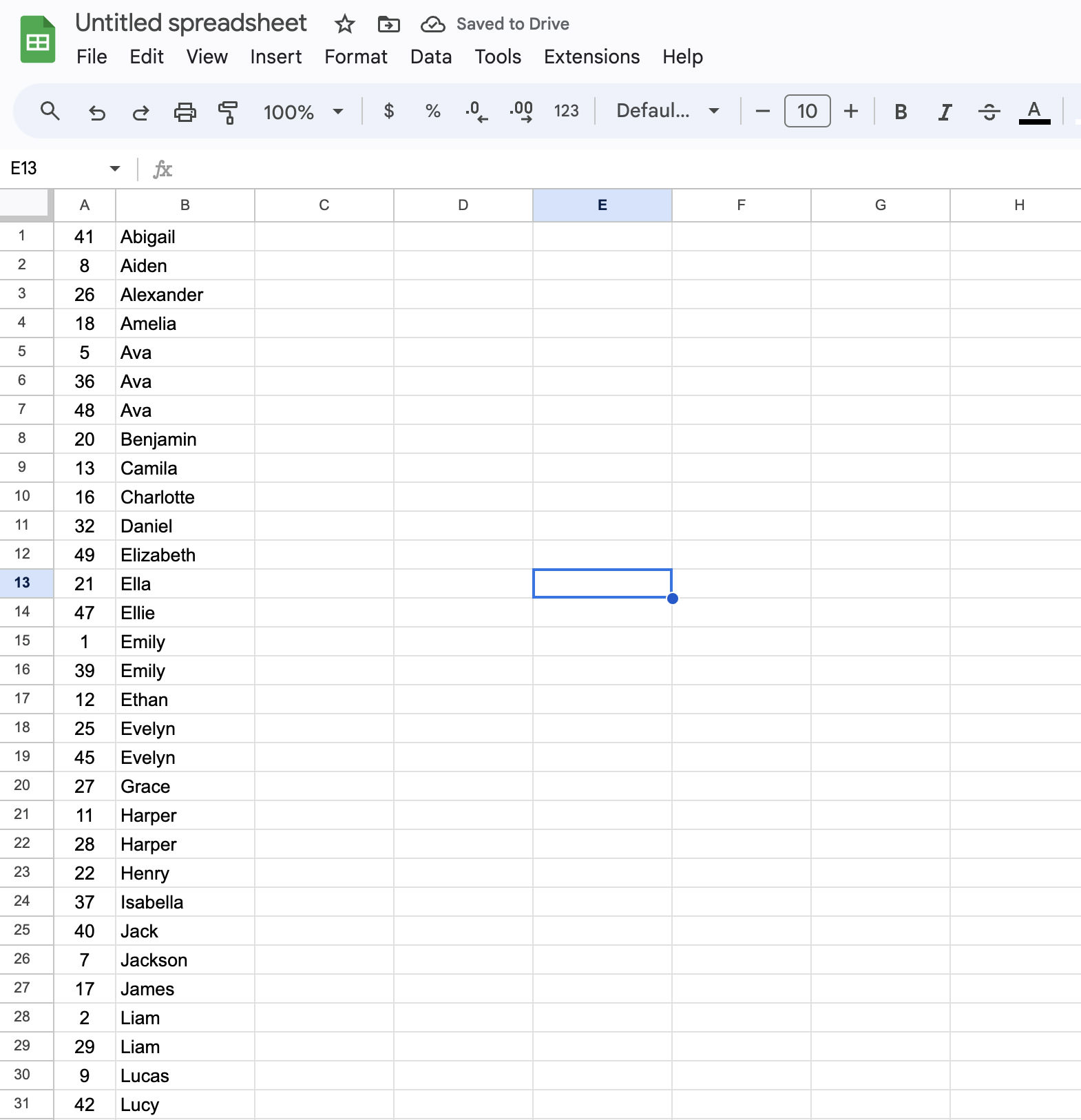Print the spreadsheet

(185, 112)
